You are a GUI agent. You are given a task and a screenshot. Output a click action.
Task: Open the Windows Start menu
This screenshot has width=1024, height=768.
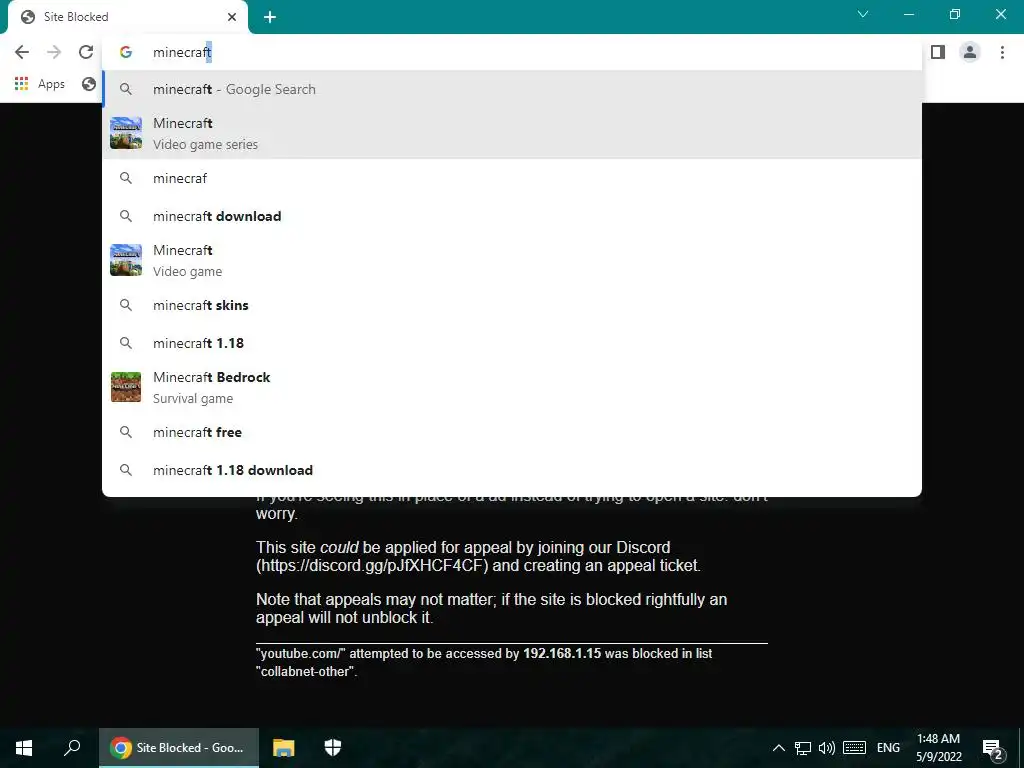click(x=24, y=748)
